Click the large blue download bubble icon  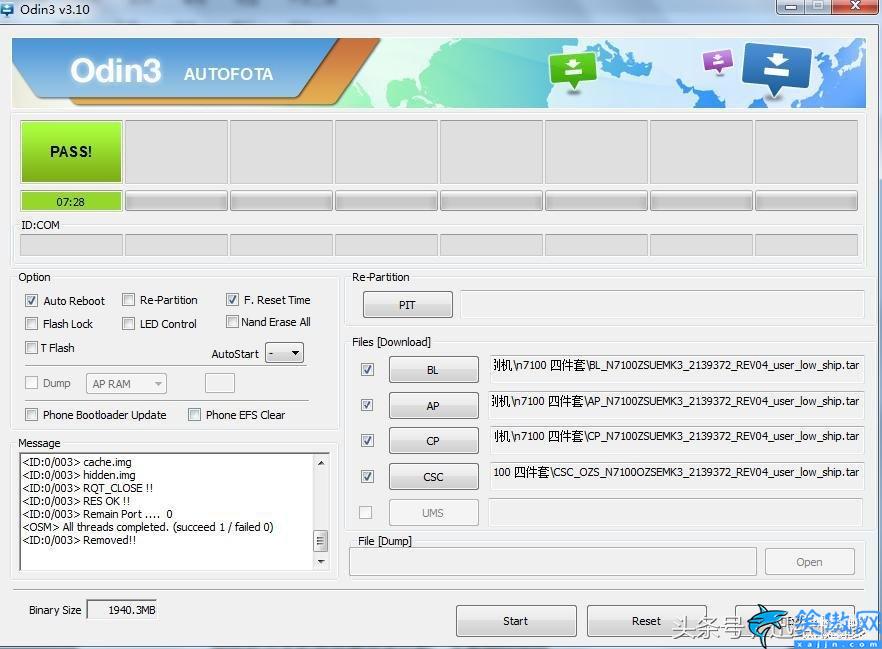click(x=776, y=69)
